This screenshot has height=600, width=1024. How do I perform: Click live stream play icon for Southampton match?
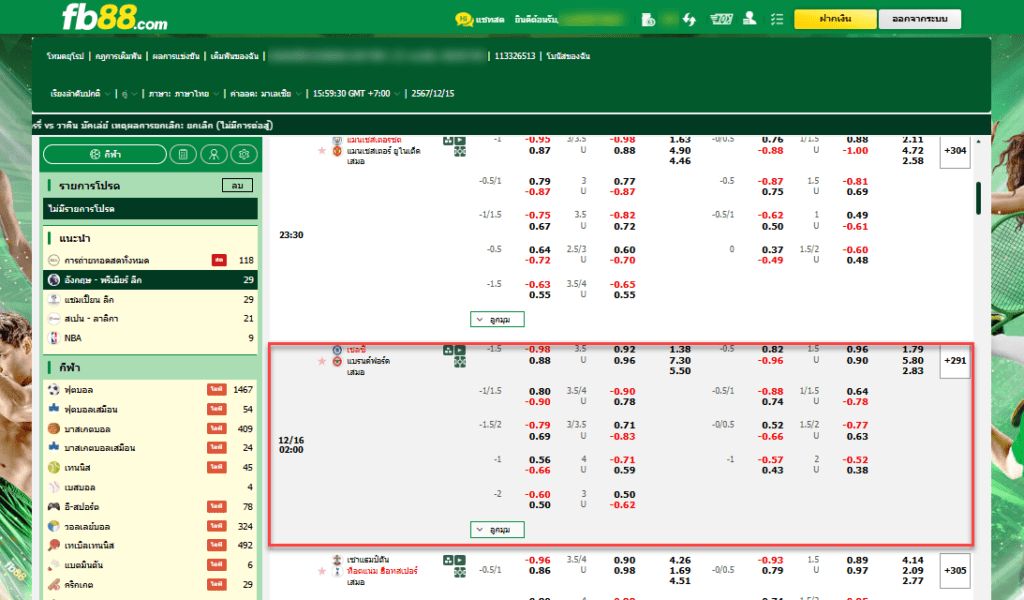click(x=460, y=560)
